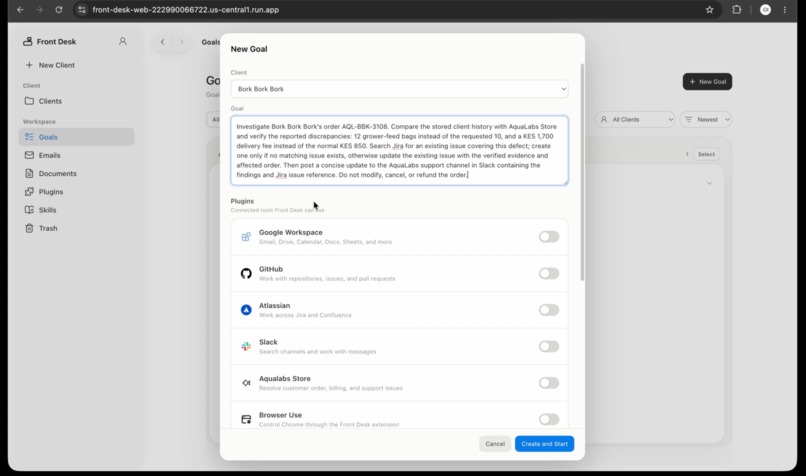
Task: Open Plugins in the sidebar
Action: click(77, 192)
